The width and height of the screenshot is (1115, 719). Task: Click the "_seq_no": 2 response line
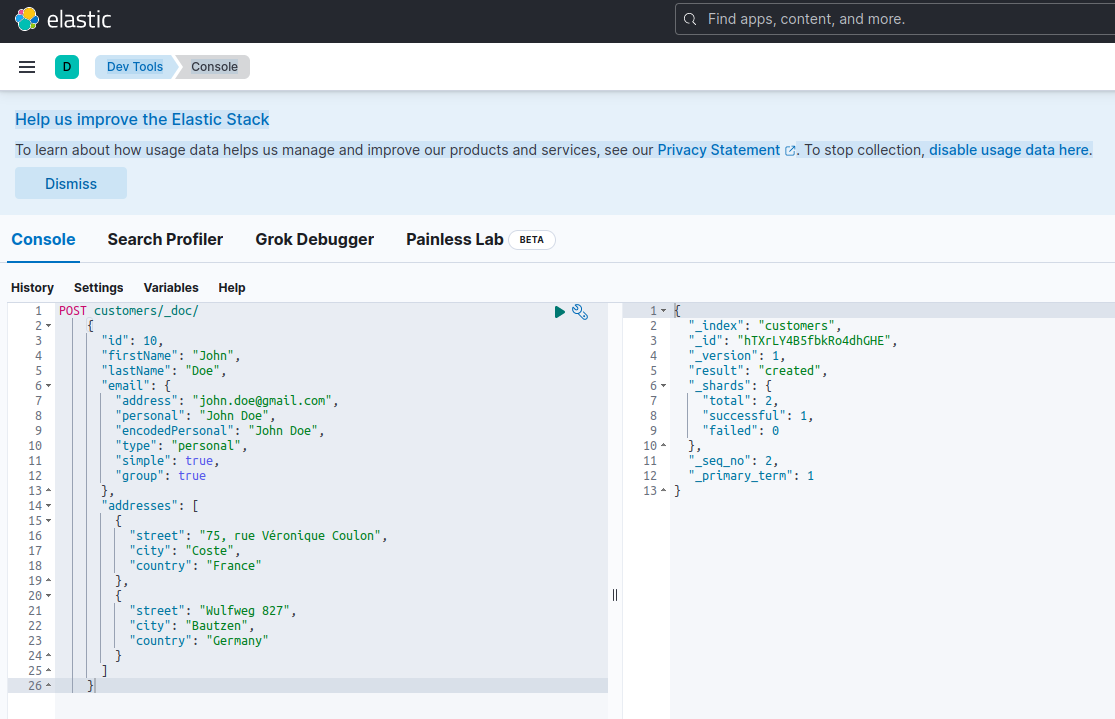733,461
